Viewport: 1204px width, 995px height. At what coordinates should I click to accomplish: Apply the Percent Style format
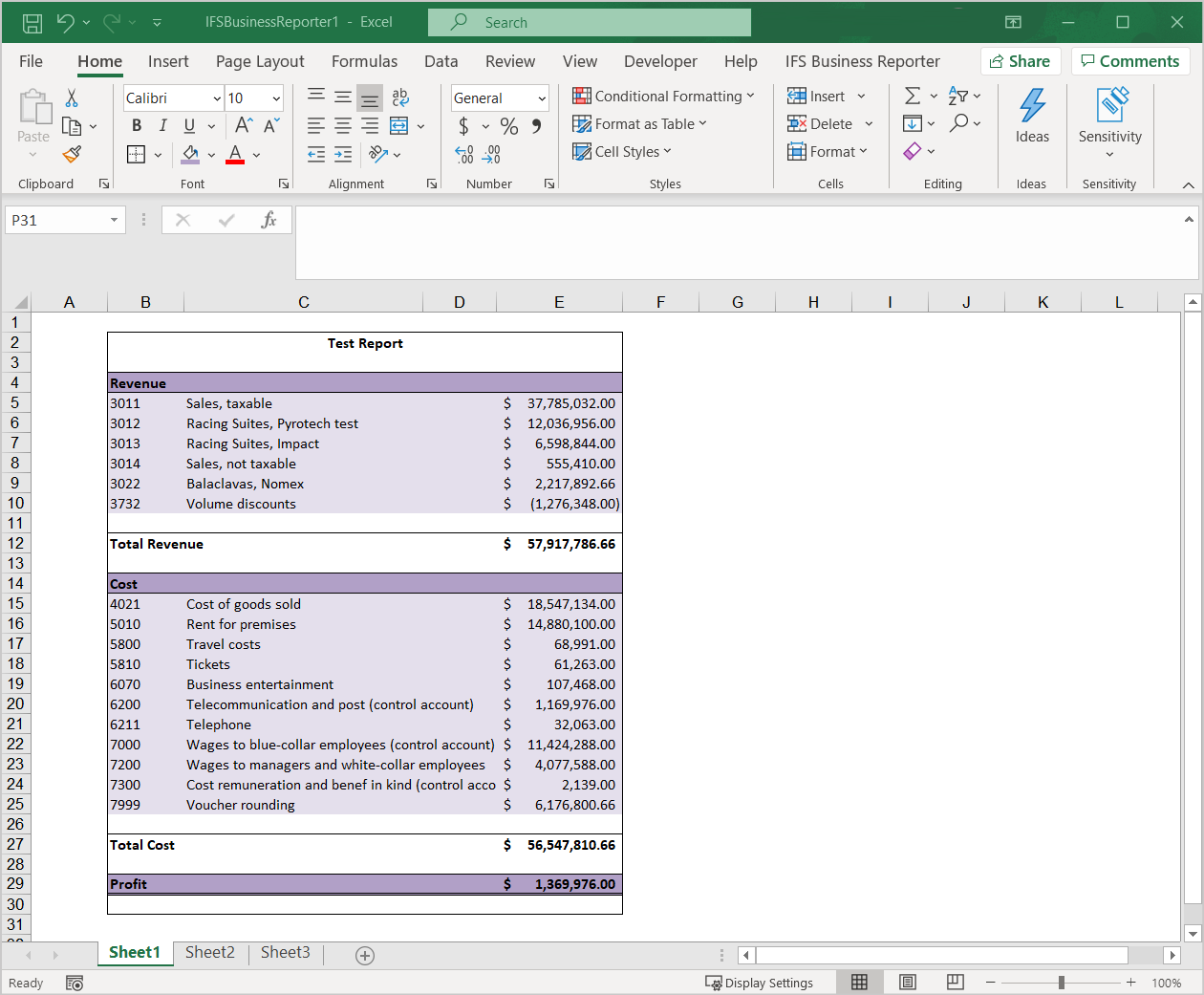coord(508,125)
